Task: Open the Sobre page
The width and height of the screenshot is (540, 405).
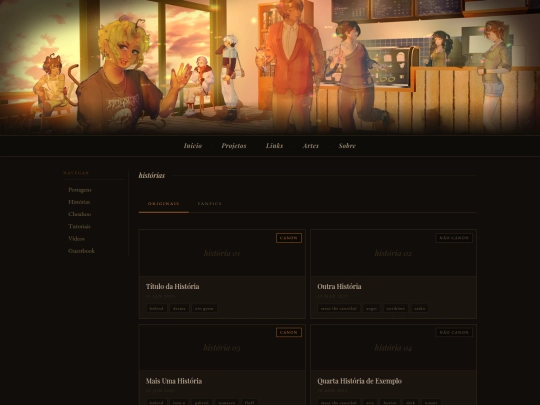Action: pos(347,146)
